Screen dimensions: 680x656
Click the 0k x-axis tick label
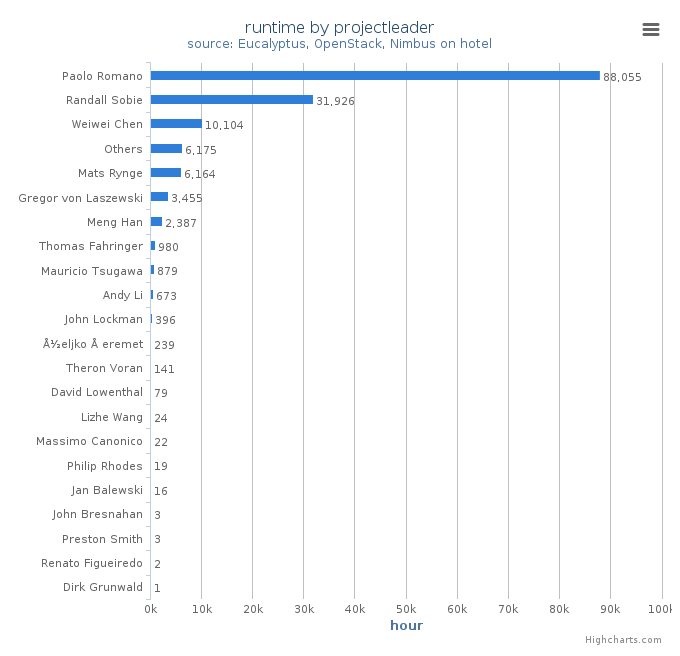(x=151, y=609)
